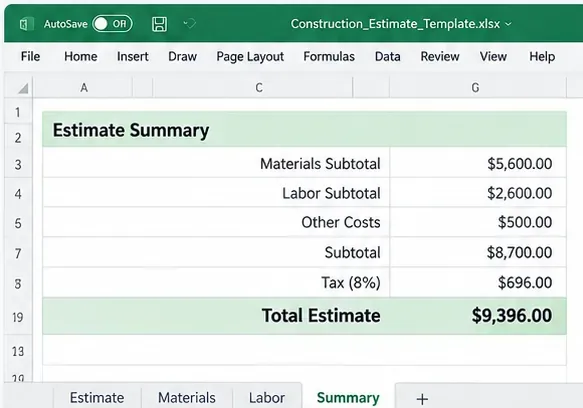The image size is (583, 408).
Task: Open the Draw ribbon tab
Action: coord(182,57)
